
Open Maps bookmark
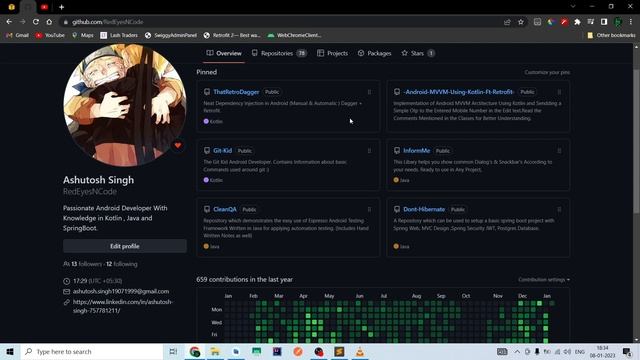tap(82, 36)
